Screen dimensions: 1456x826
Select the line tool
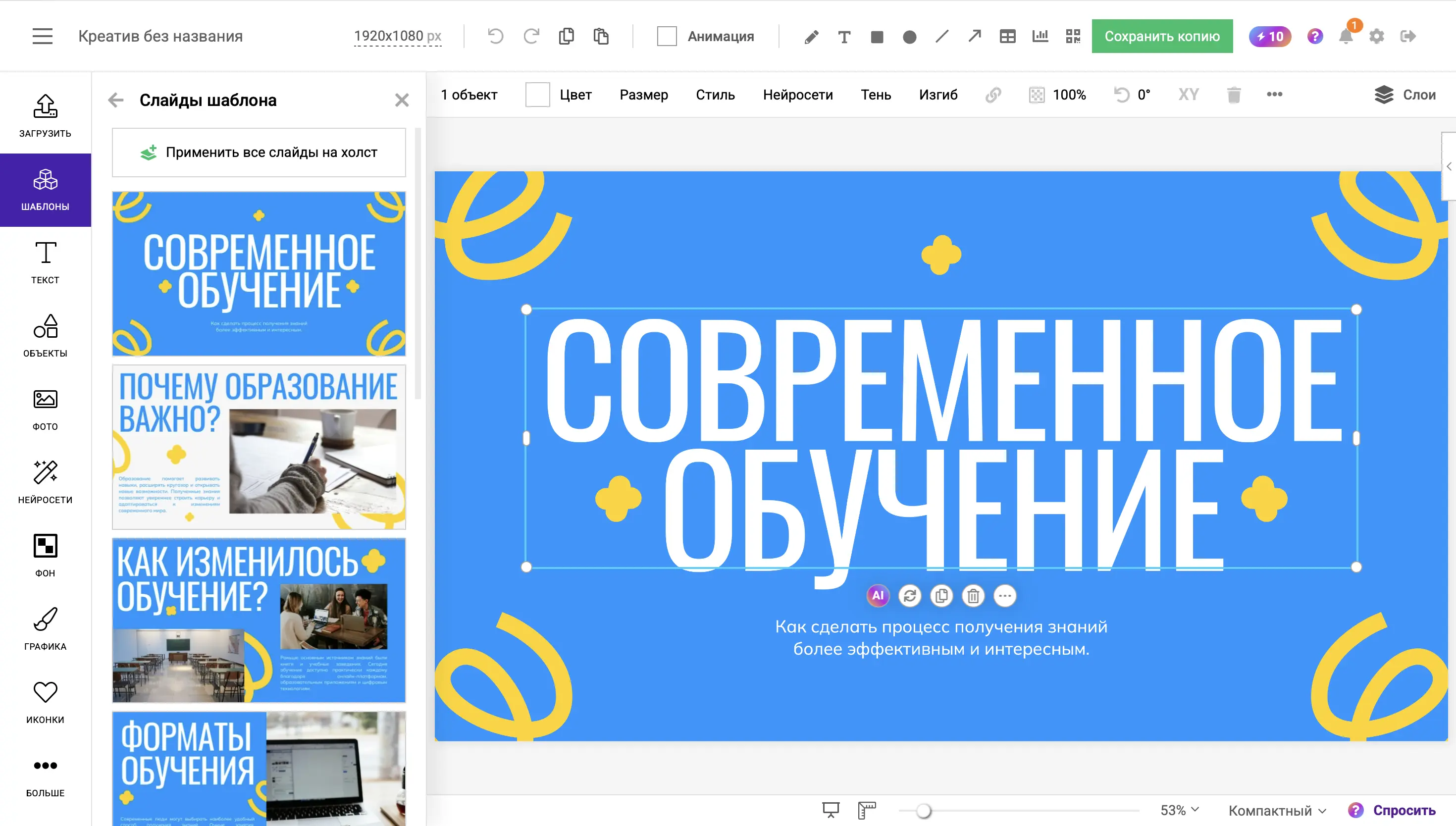tap(941, 36)
